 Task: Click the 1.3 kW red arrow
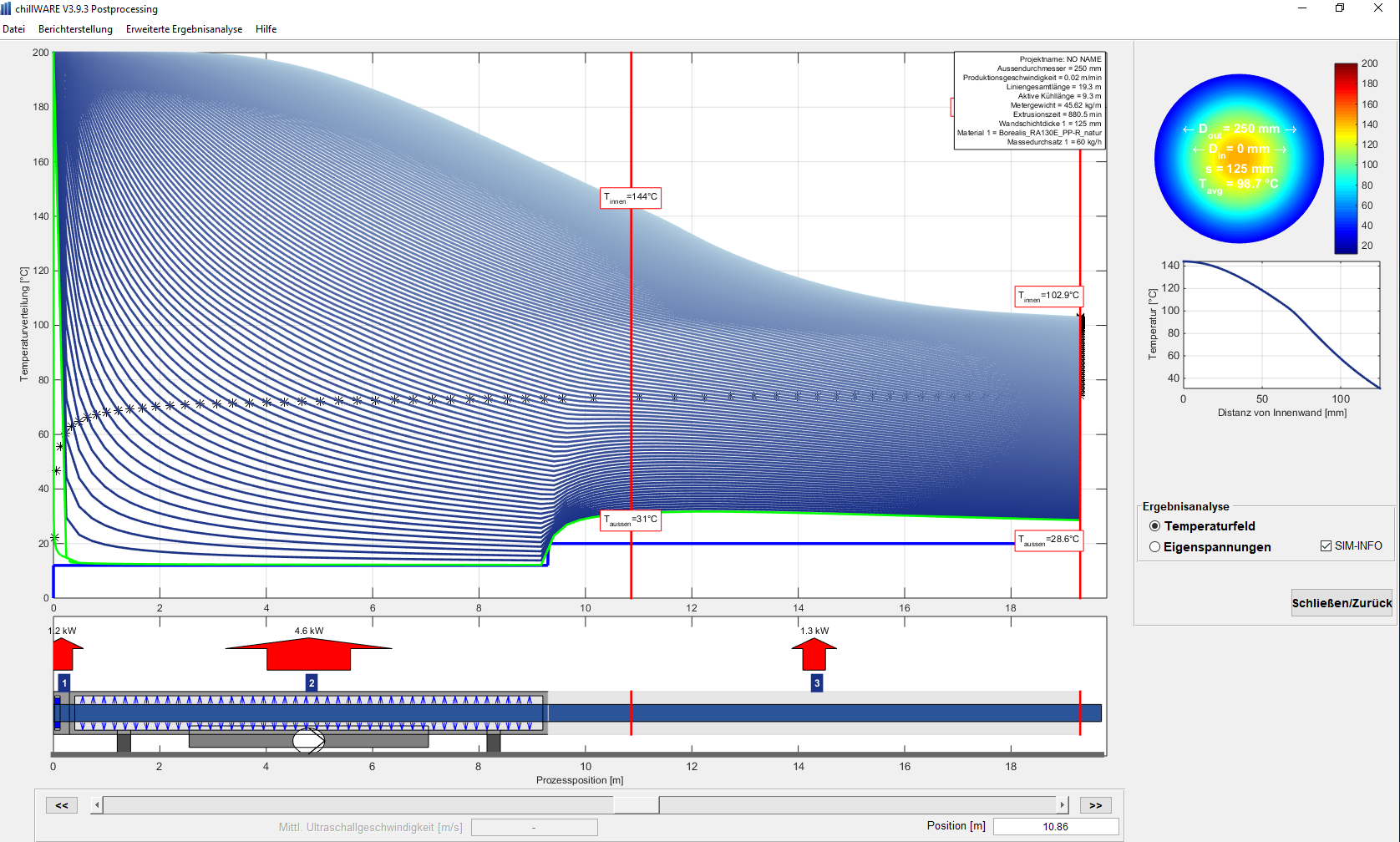pyautogui.click(x=814, y=654)
